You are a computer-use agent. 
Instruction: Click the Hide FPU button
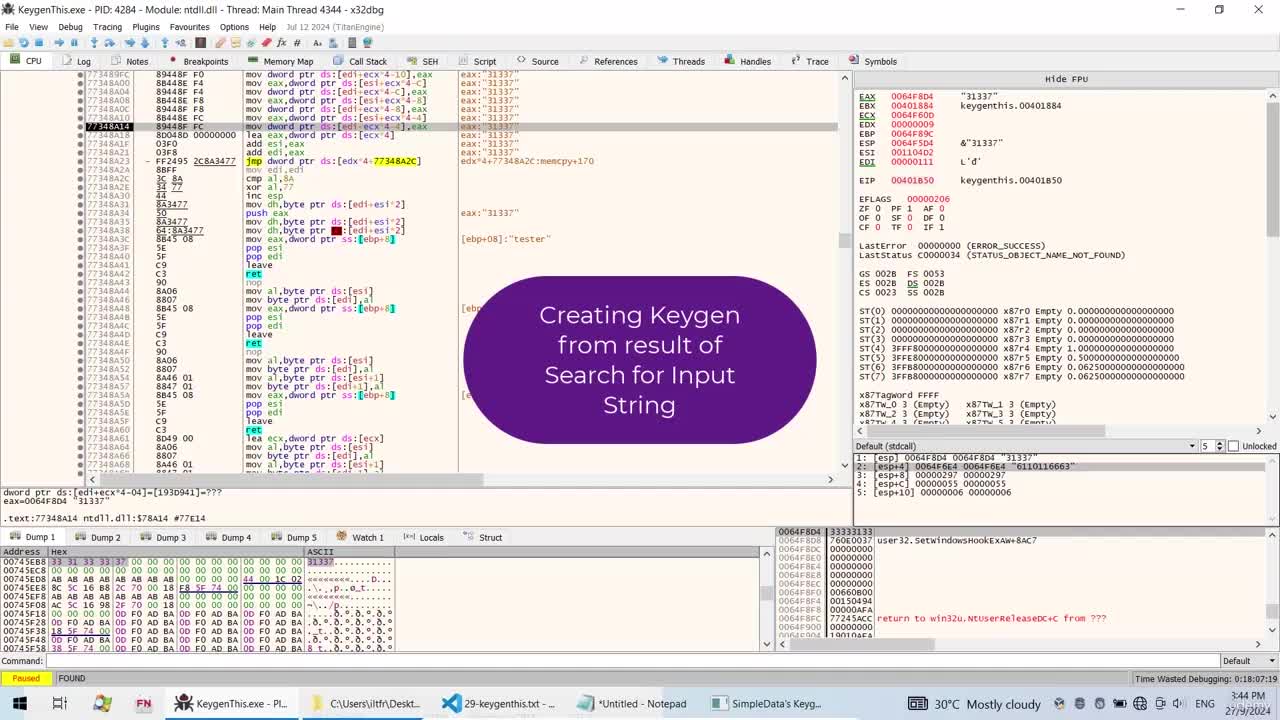pyautogui.click(x=1066, y=79)
